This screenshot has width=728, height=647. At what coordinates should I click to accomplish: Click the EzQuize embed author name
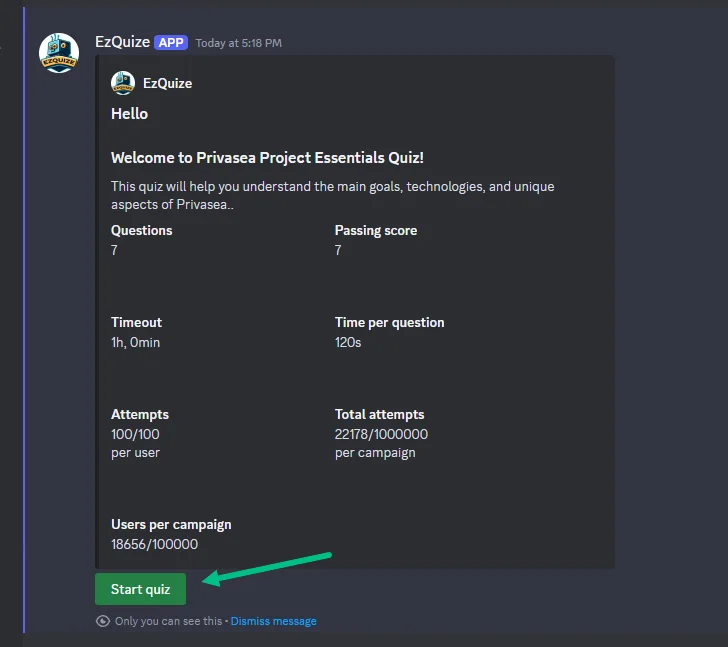click(168, 83)
